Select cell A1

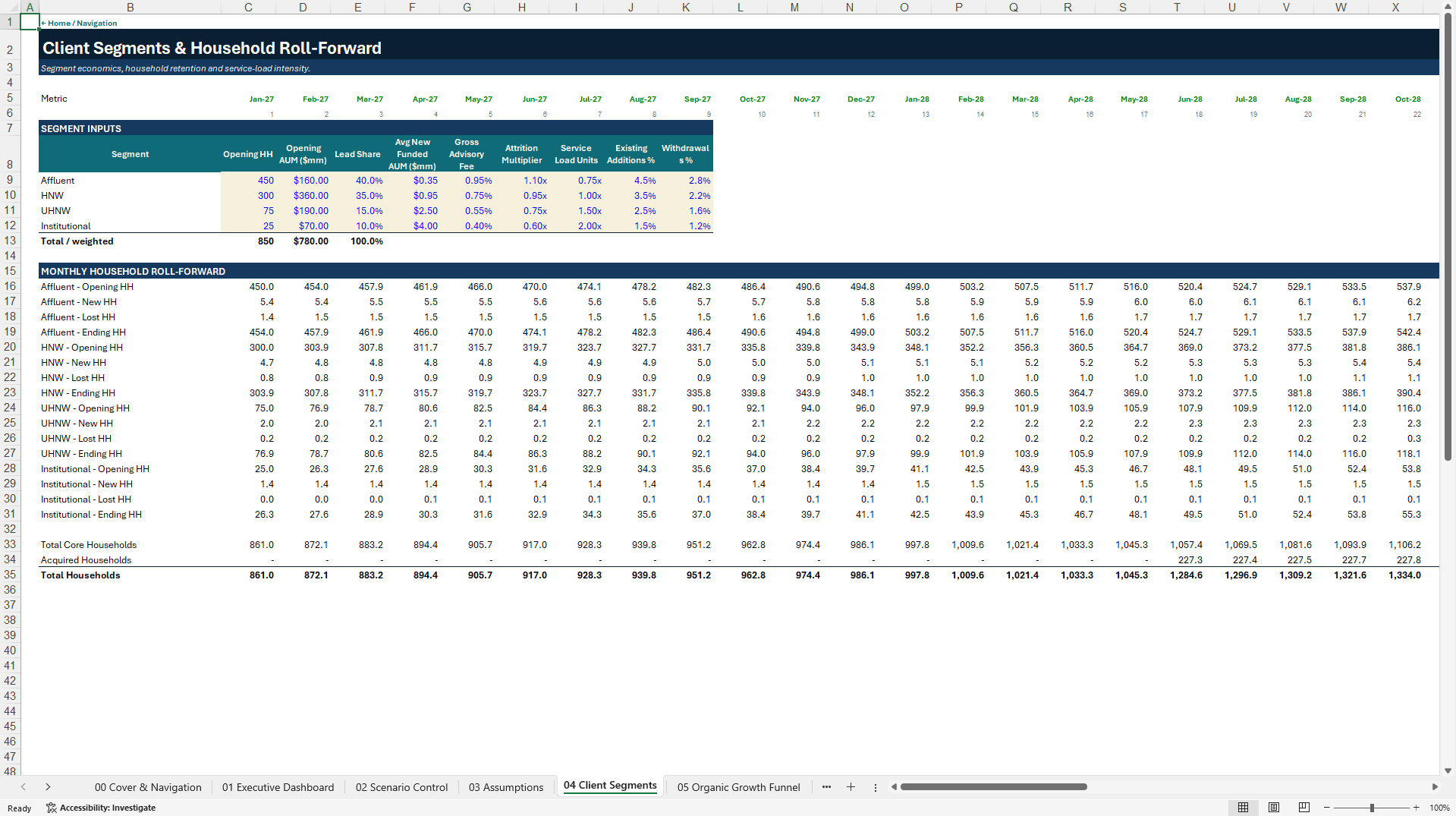coord(30,21)
